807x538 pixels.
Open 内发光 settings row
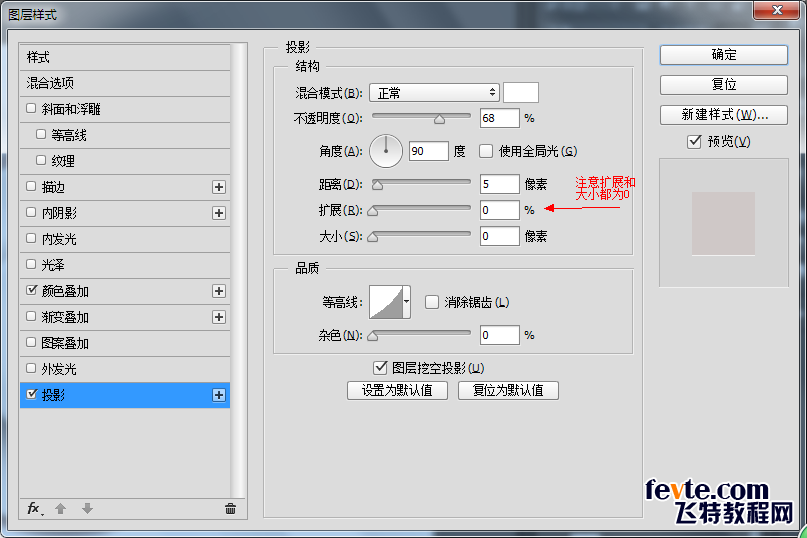pyautogui.click(x=125, y=239)
